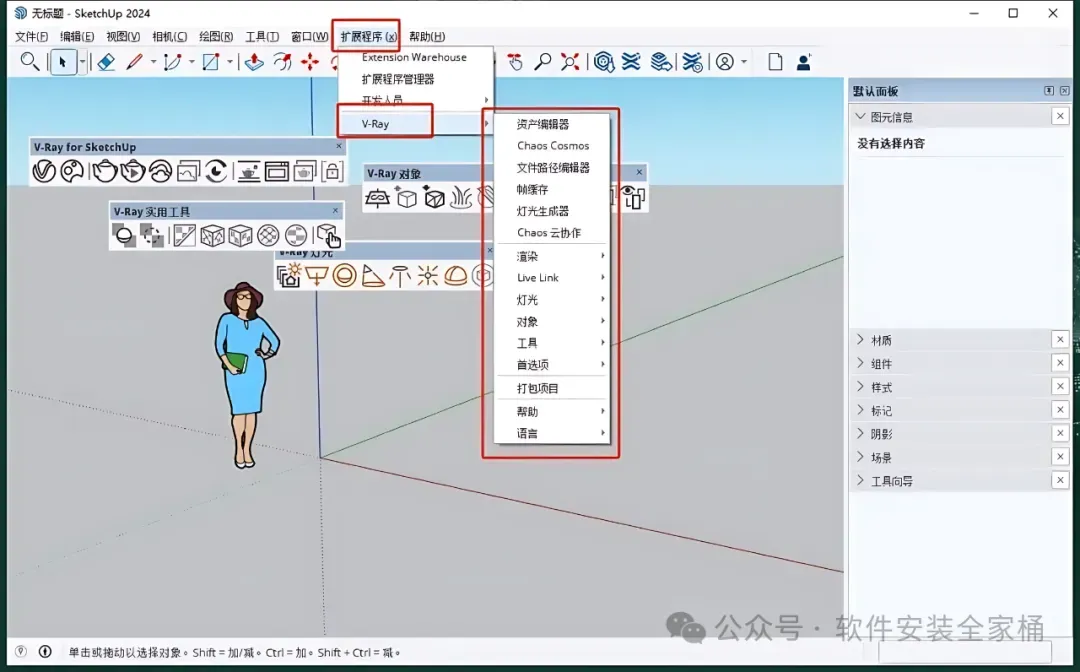The width and height of the screenshot is (1080, 672).
Task: Select the Pencil line tool
Action: [x=134, y=62]
